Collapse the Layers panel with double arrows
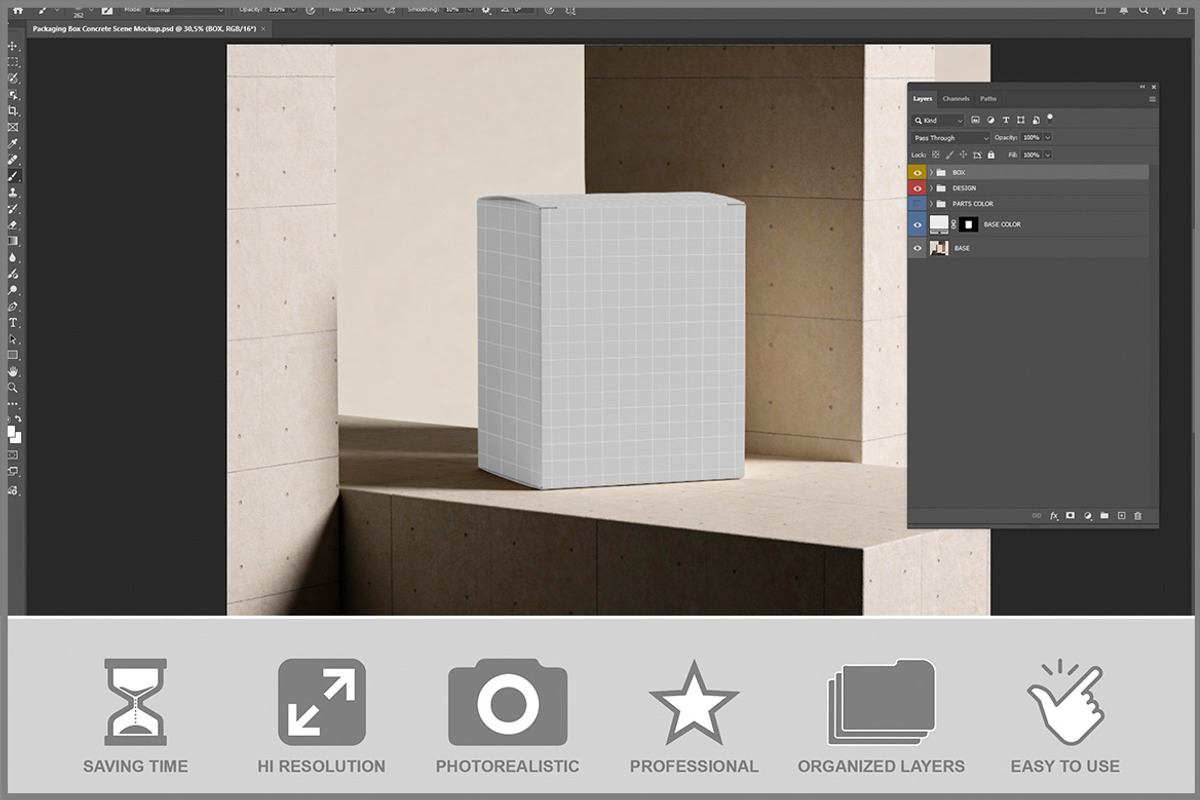This screenshot has width=1200, height=800. point(1142,87)
